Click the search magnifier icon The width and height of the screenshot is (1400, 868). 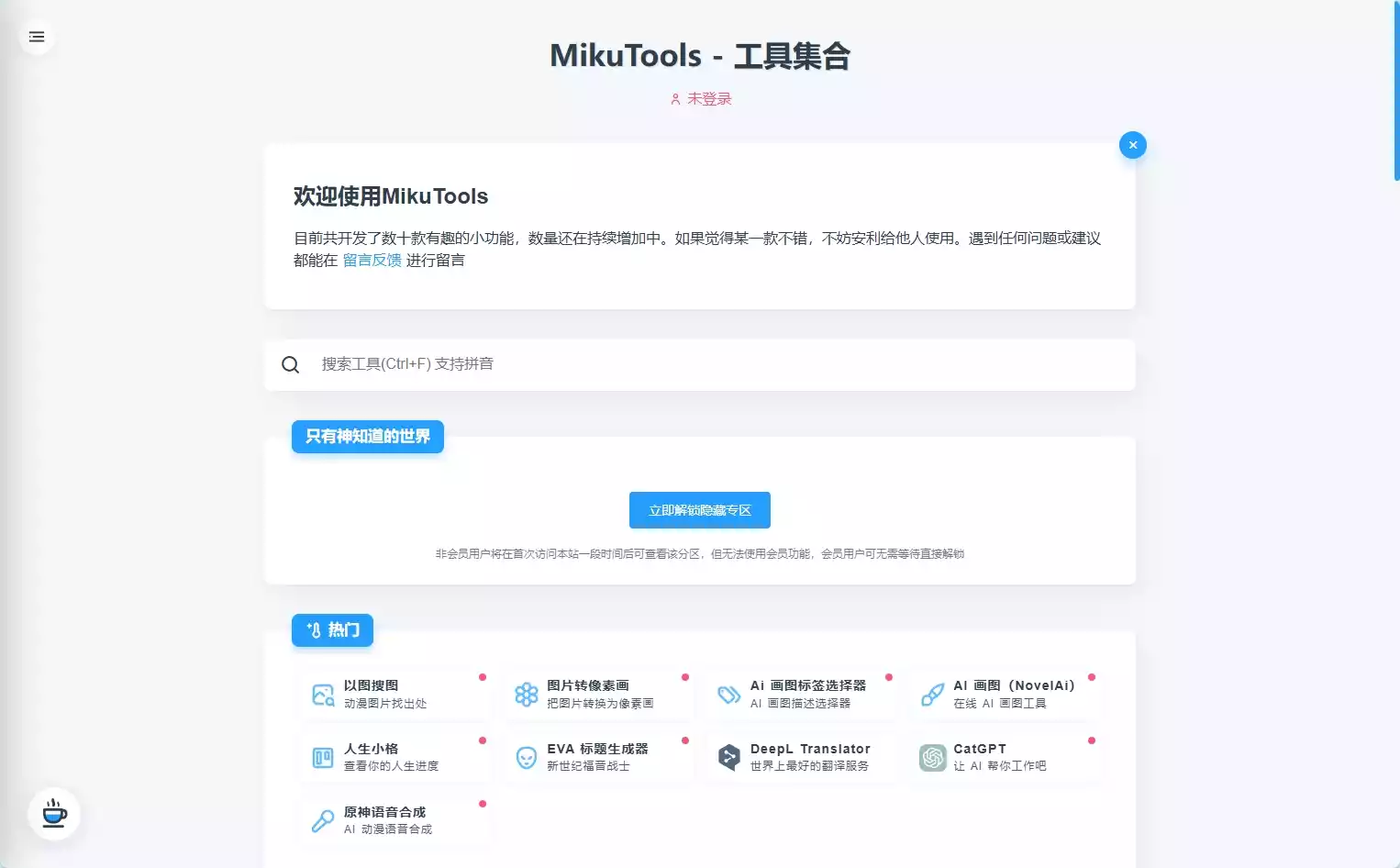click(x=291, y=364)
